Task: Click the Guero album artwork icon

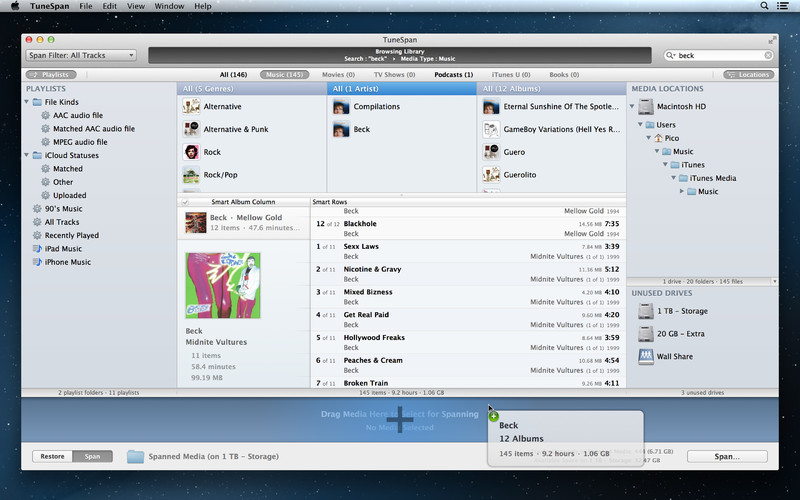Action: point(491,152)
